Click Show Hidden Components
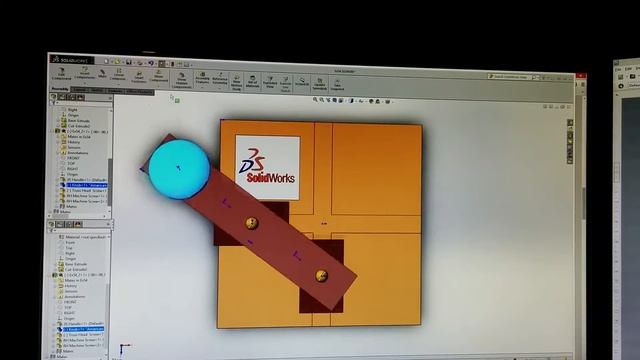This screenshot has width=640, height=360. click(182, 80)
